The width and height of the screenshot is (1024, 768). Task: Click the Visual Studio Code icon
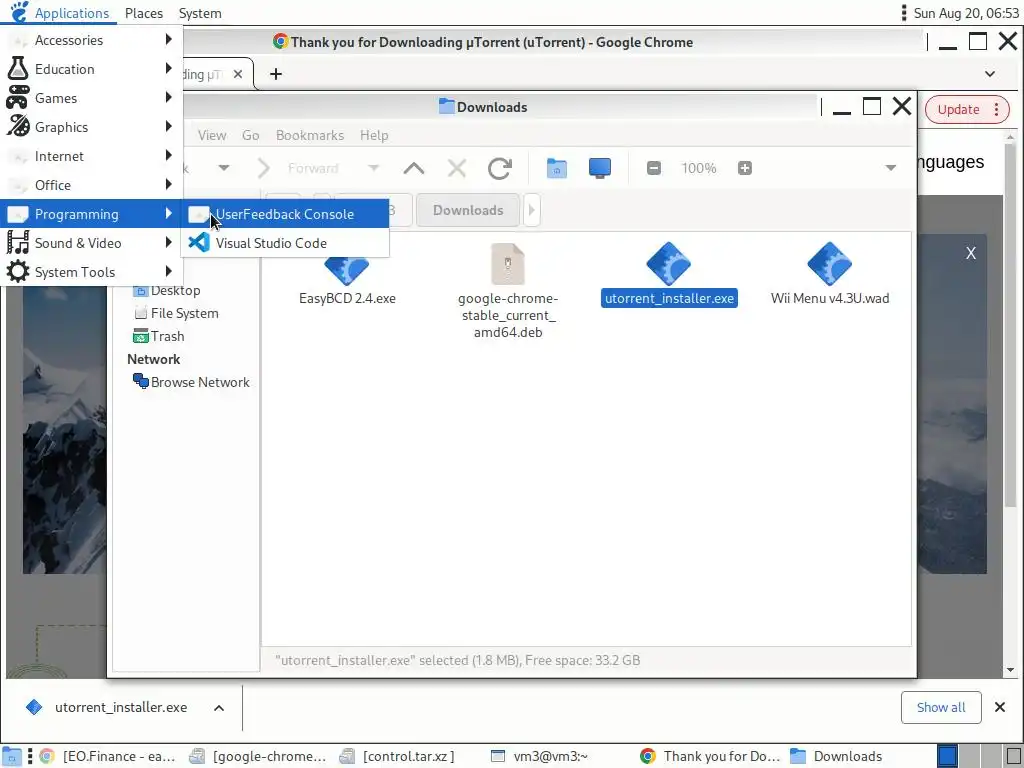click(x=199, y=243)
